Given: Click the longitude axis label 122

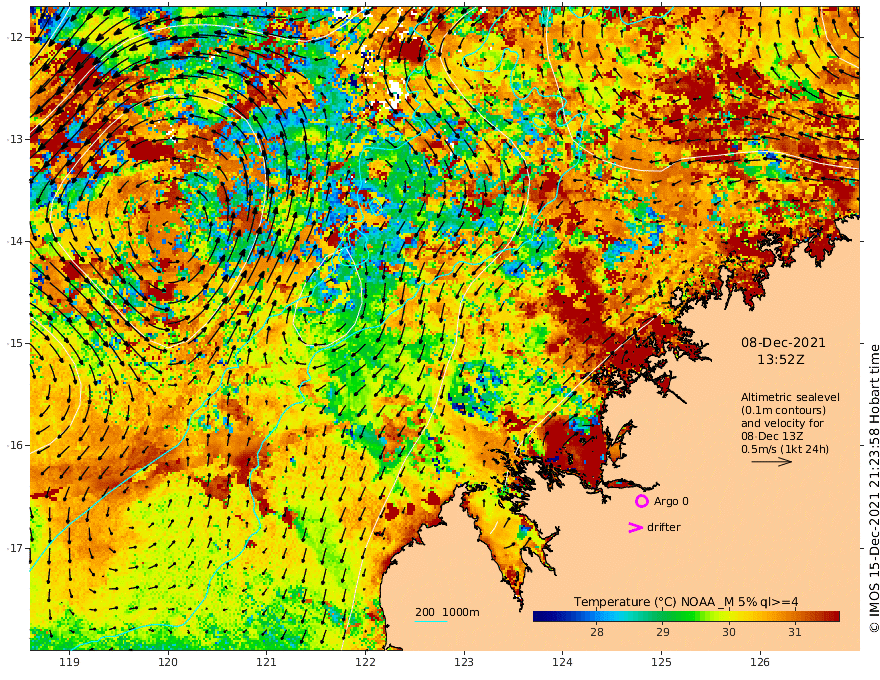Looking at the screenshot, I should (x=365, y=662).
